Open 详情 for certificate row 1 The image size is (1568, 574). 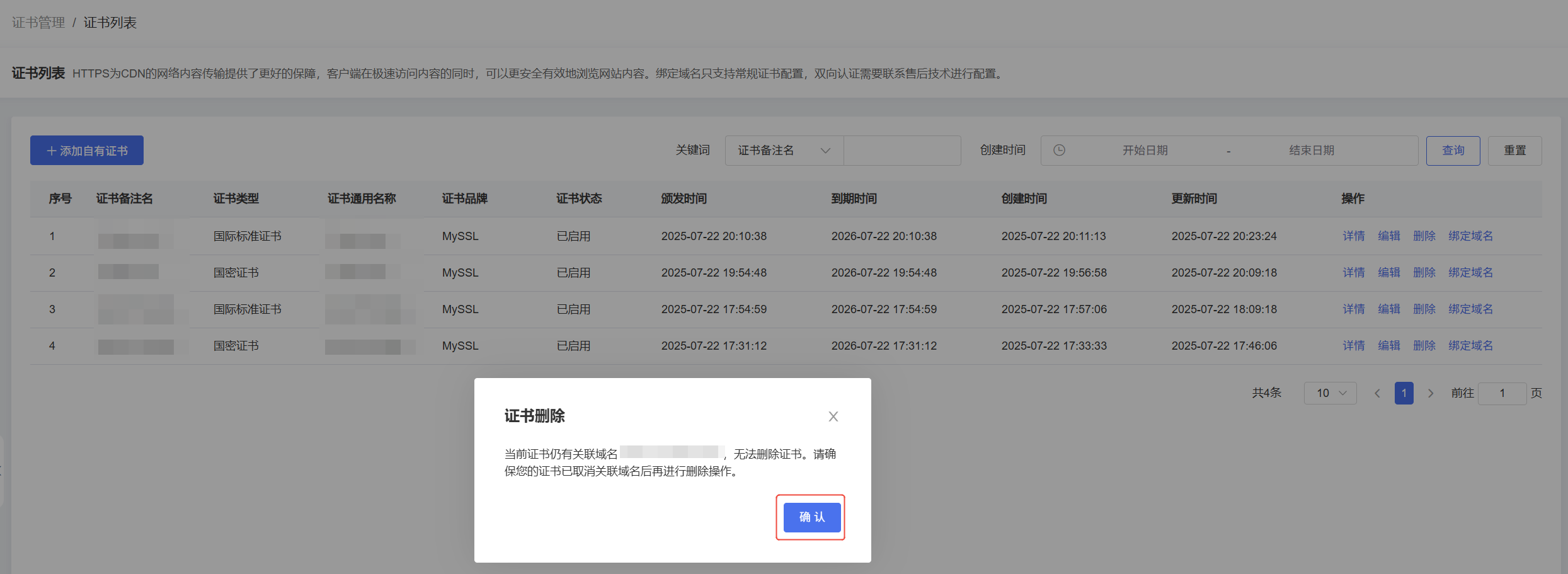click(1354, 236)
